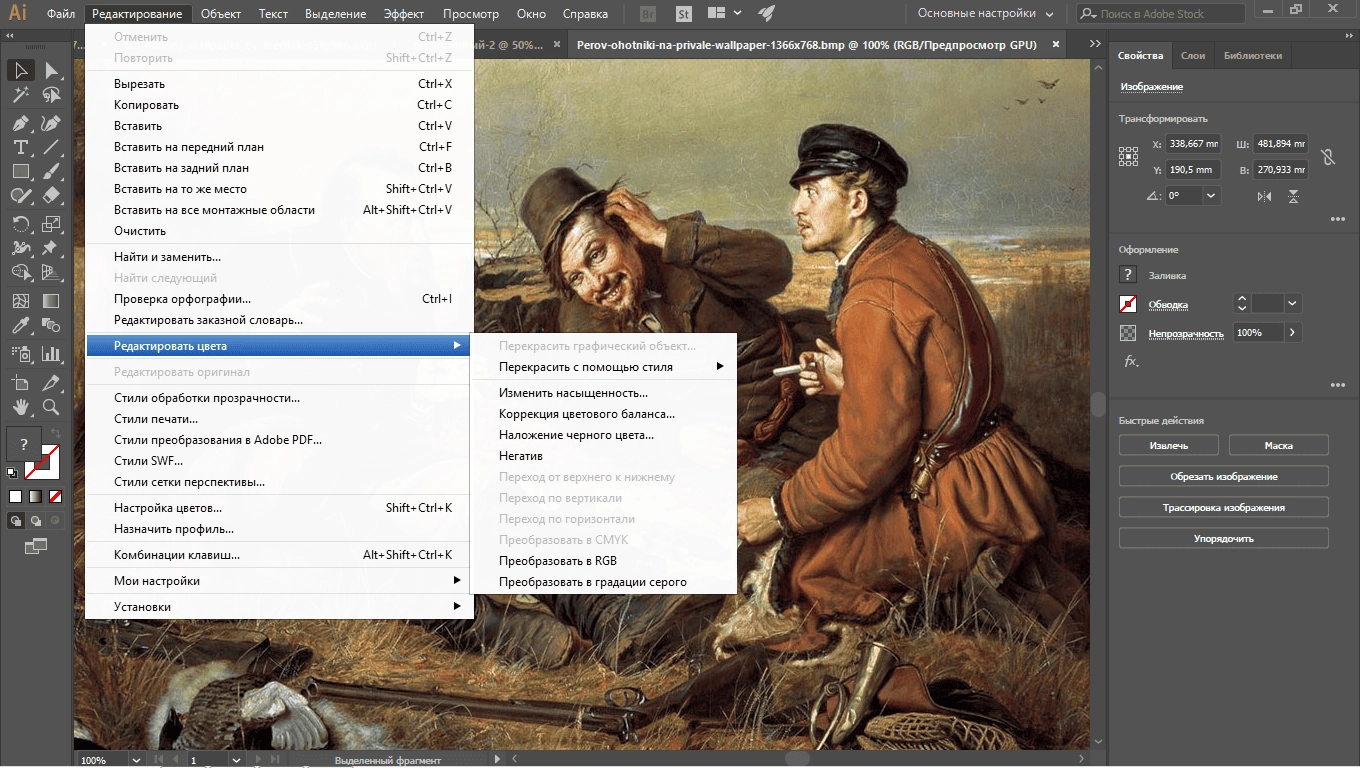
Task: Expand the rotation angle dropdown
Action: (x=1212, y=196)
